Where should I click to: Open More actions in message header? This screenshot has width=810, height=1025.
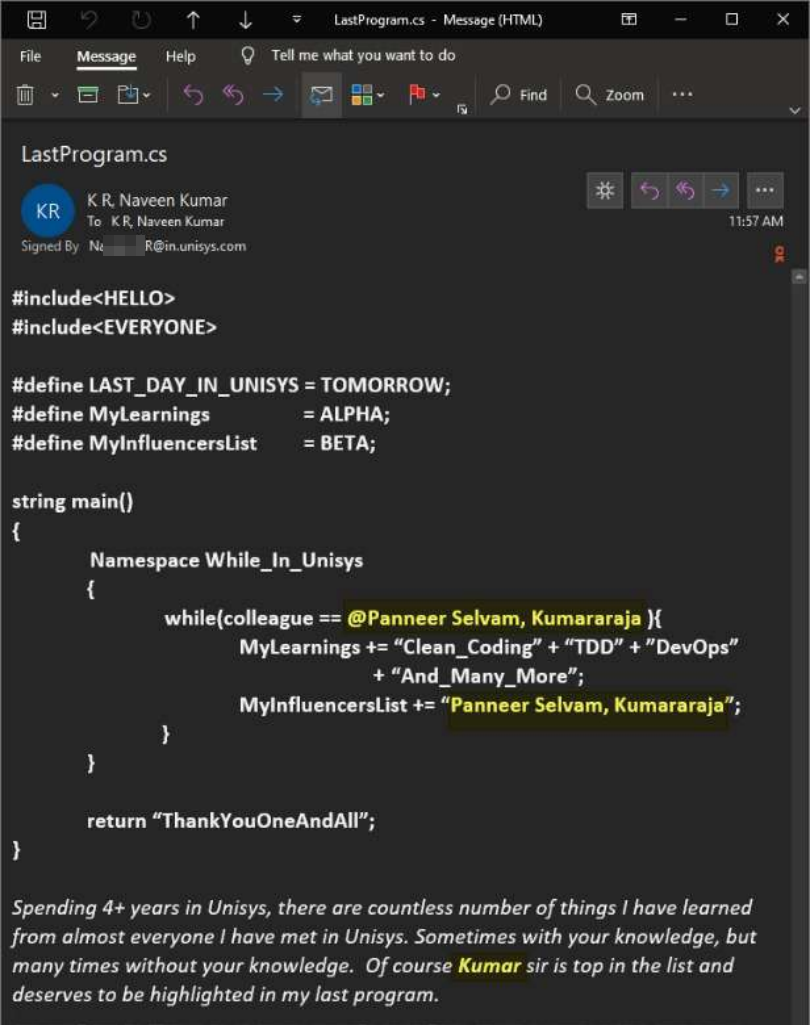coord(765,190)
